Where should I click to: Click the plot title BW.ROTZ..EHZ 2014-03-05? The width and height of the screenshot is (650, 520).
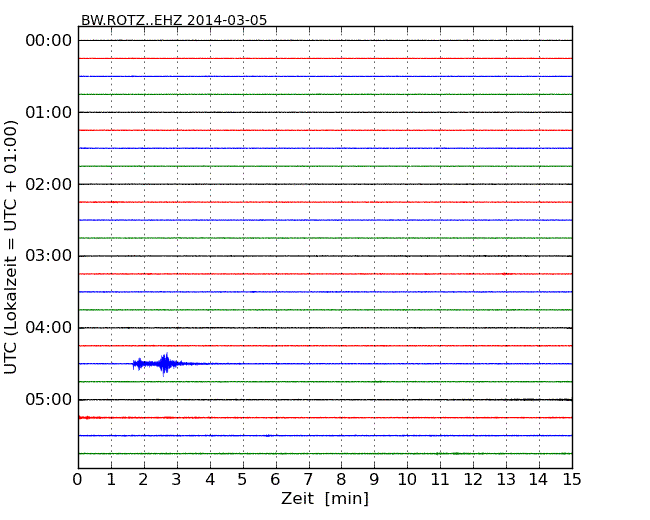(174, 20)
